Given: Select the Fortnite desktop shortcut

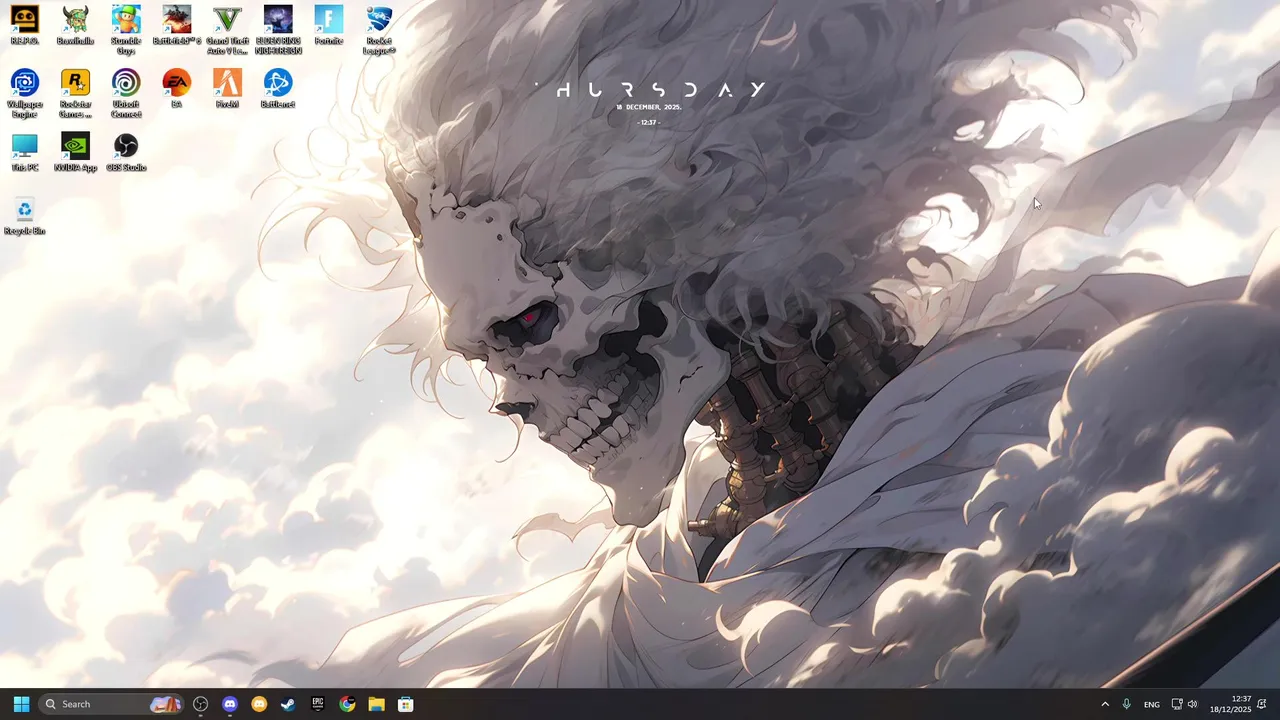Looking at the screenshot, I should click(x=328, y=25).
